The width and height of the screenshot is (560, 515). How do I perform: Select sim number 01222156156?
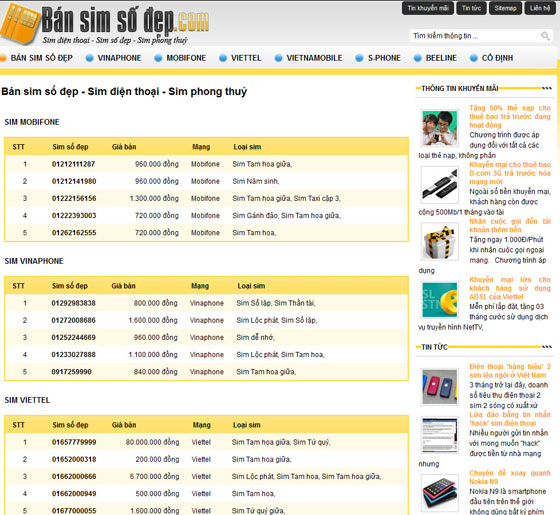[x=74, y=198]
